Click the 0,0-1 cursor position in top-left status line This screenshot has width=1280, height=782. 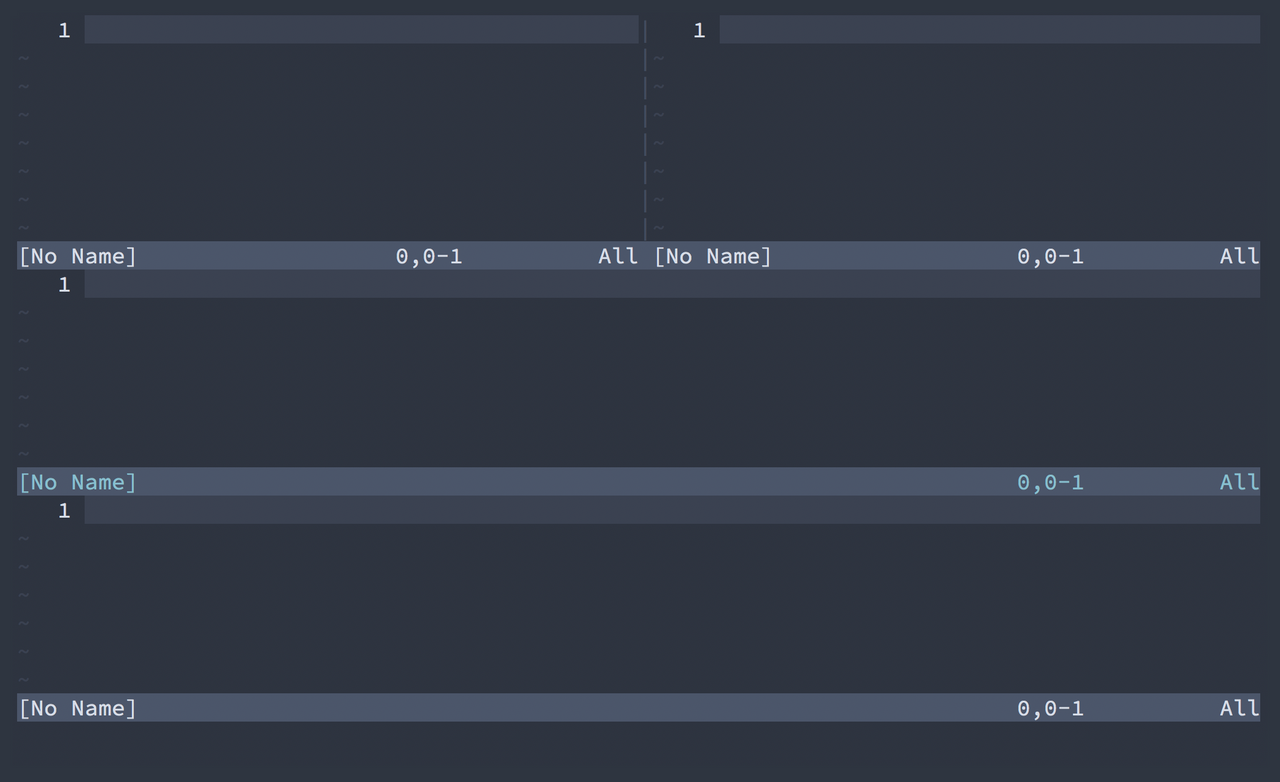(x=429, y=256)
